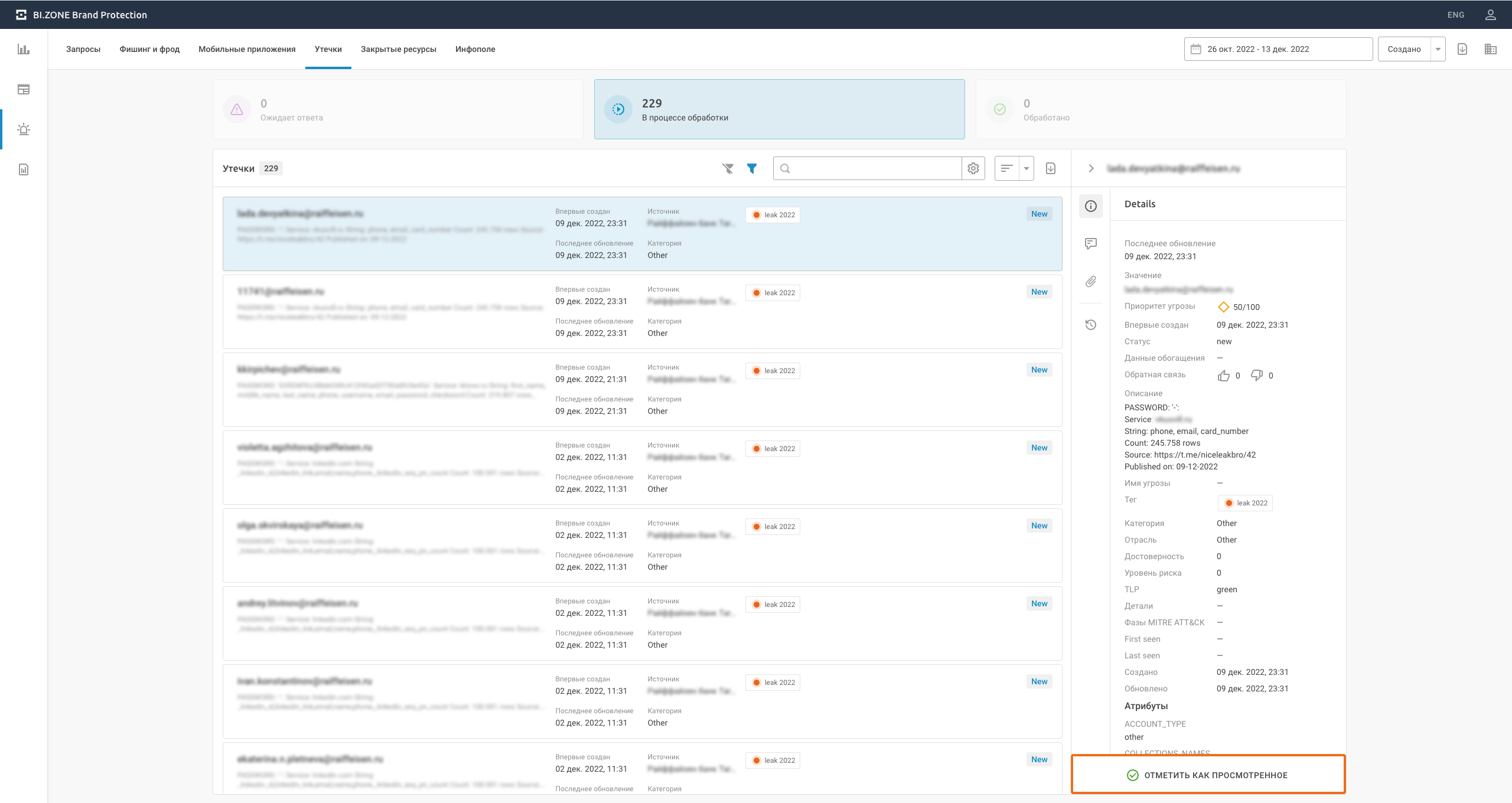Open the history clock tab icon
Viewport: 1512px width, 803px height.
(x=1091, y=325)
